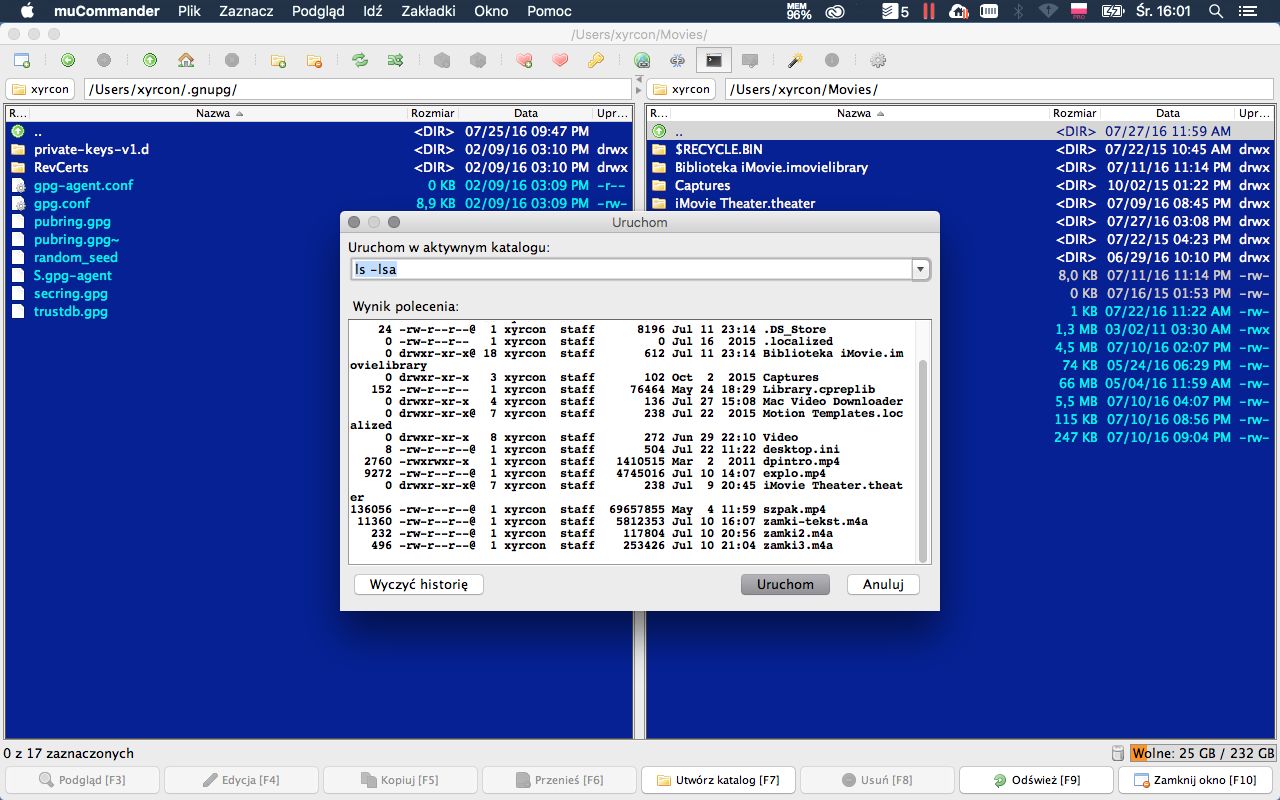Click the Pack archive toolbar icon
Screen dimensions: 1280x800
442,60
